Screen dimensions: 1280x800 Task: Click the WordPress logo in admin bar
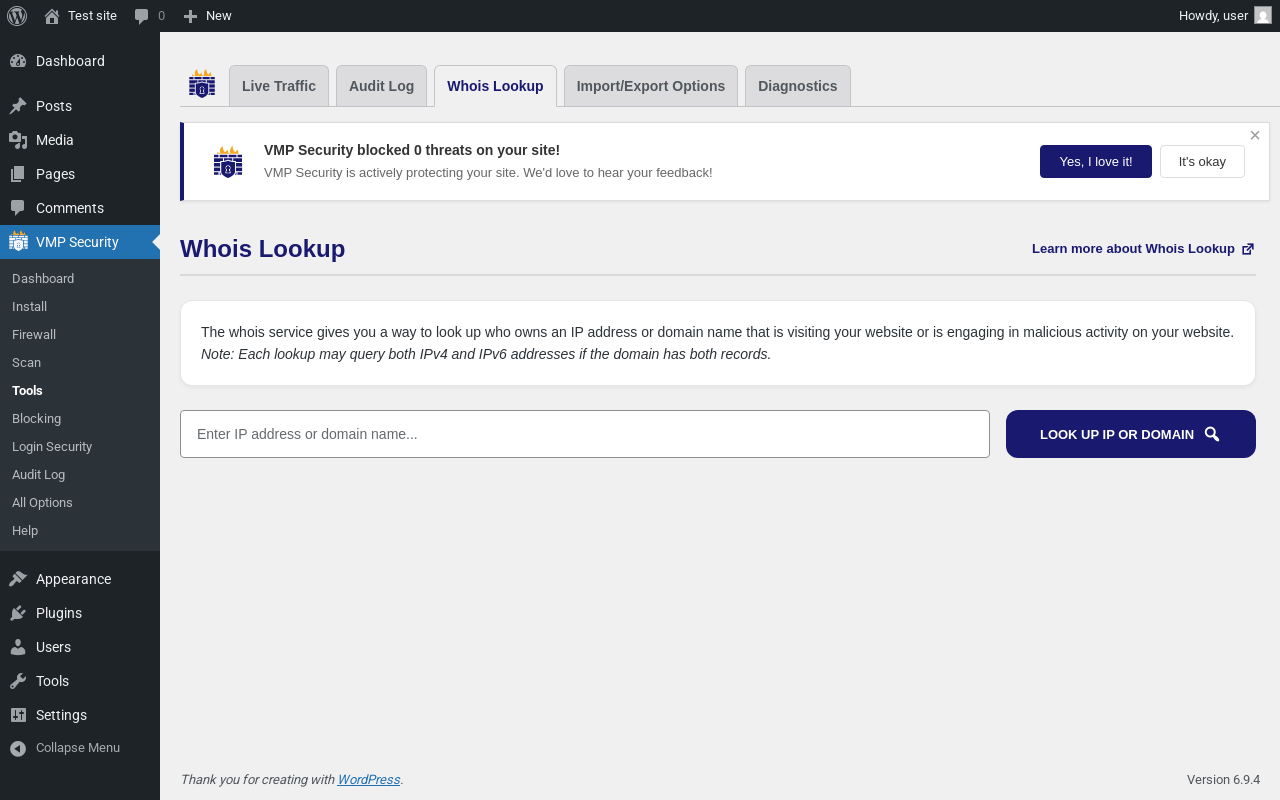point(17,16)
